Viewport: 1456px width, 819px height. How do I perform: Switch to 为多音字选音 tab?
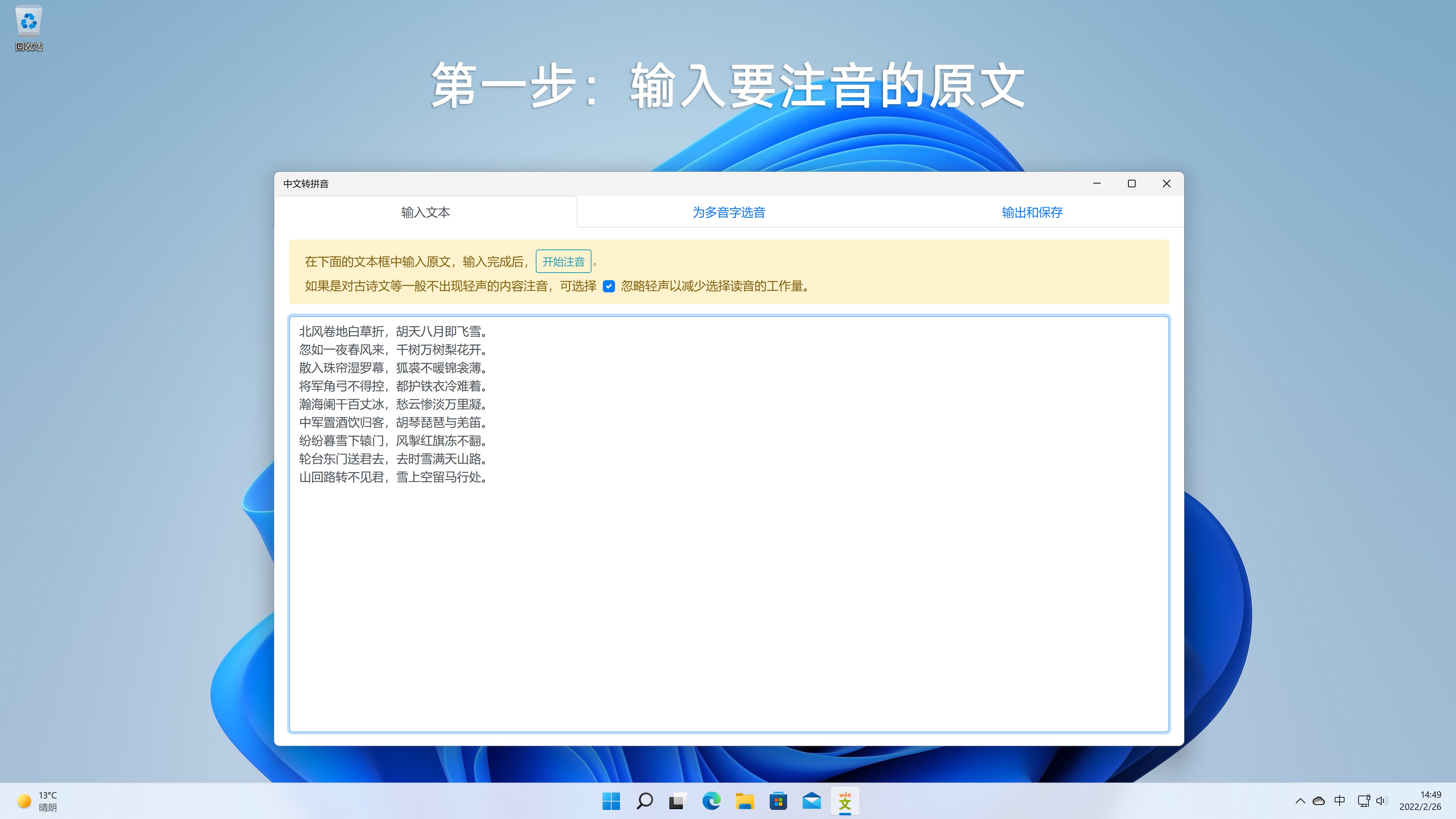pos(728,212)
